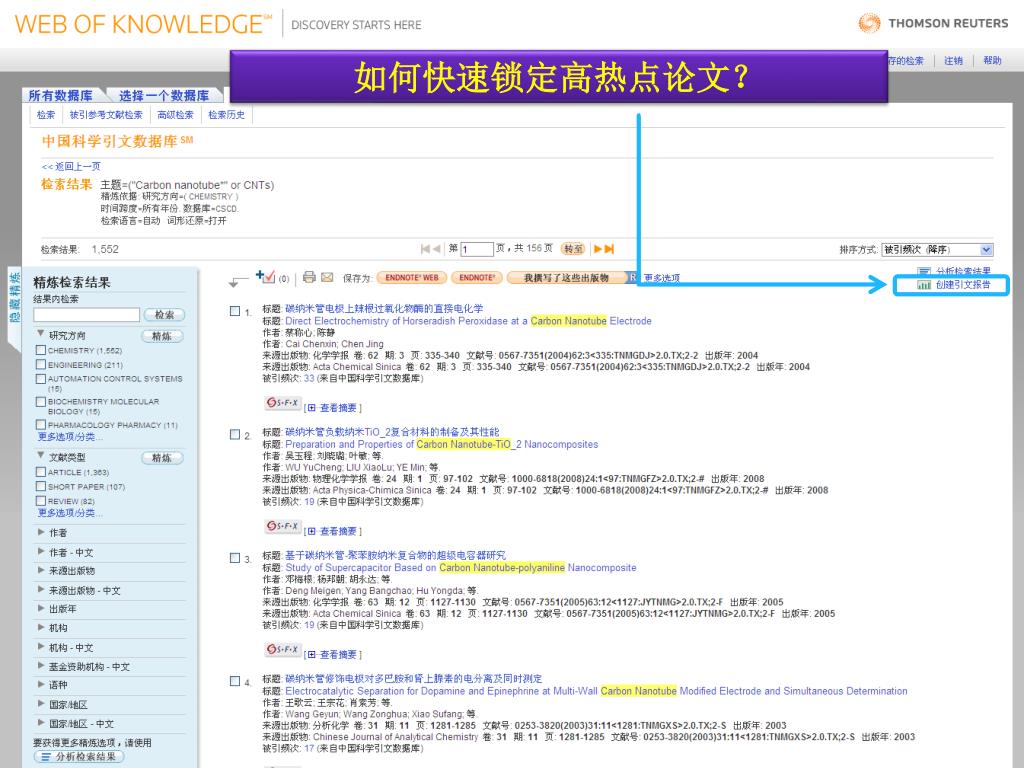Jump to the last results page arrow
1024x768 pixels.
click(609, 249)
